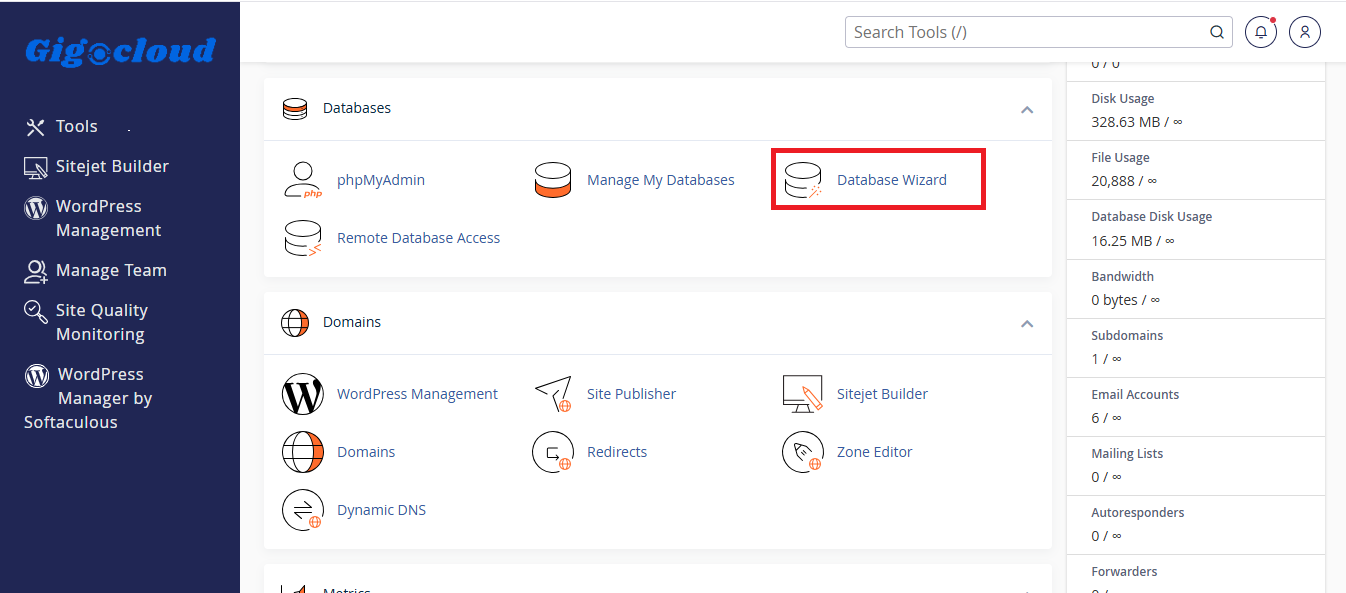Click the Redirects link
This screenshot has height=593, width=1346.
617,452
